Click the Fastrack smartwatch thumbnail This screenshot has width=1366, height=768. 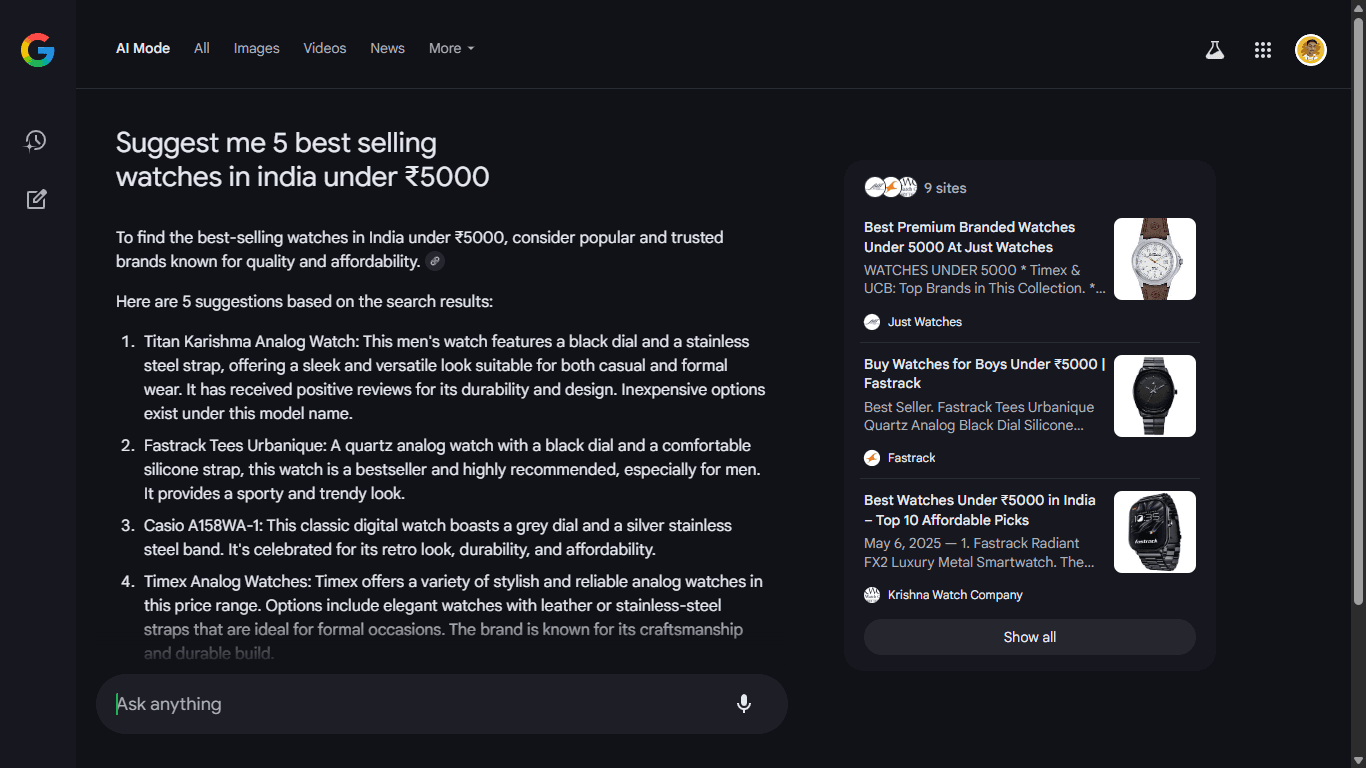1155,532
